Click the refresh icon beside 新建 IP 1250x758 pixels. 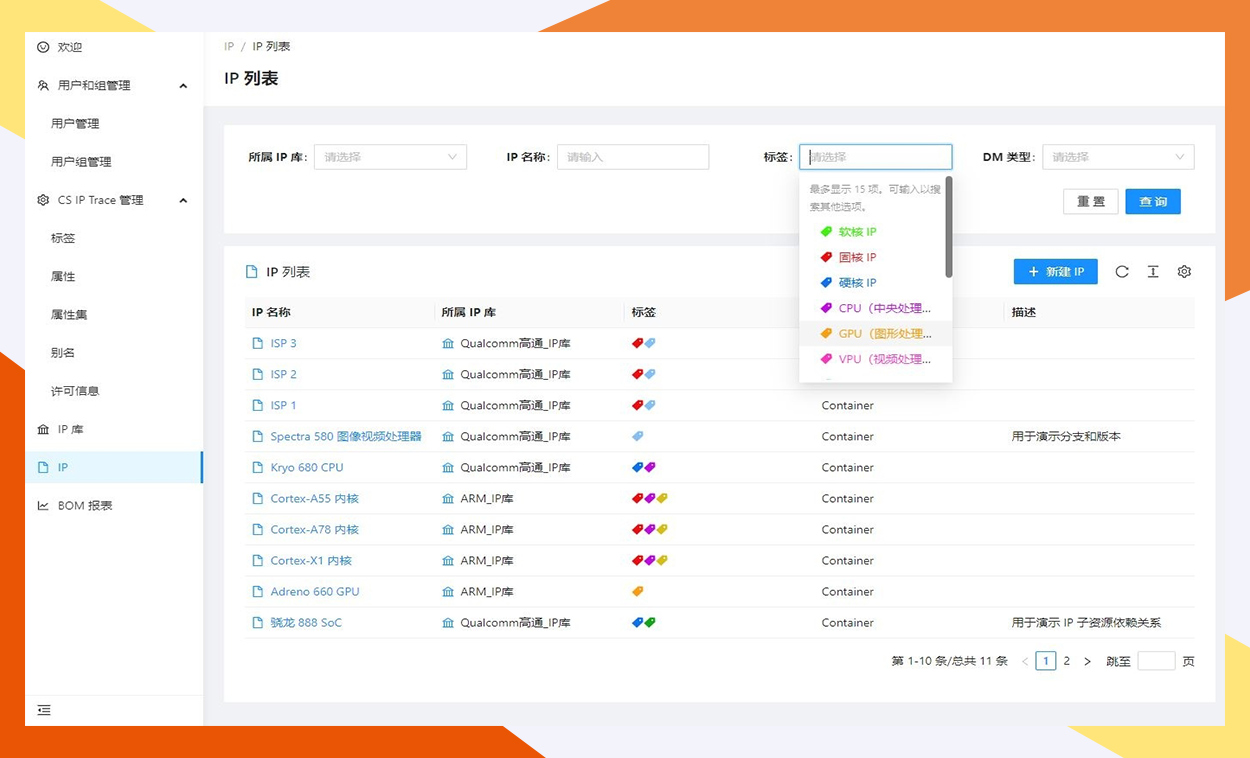[x=1122, y=272]
